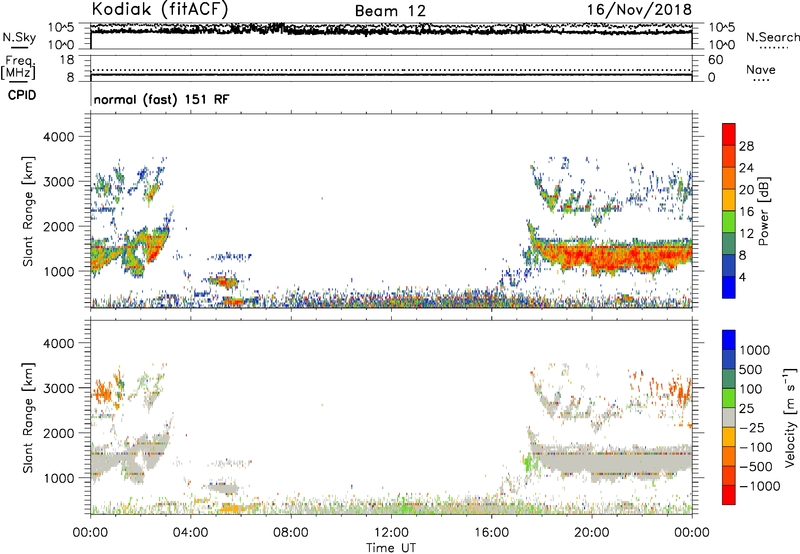Click the Power [dB] color bar
Image resolution: width=800 pixels, height=554 pixels.
pyautogui.click(x=729, y=211)
